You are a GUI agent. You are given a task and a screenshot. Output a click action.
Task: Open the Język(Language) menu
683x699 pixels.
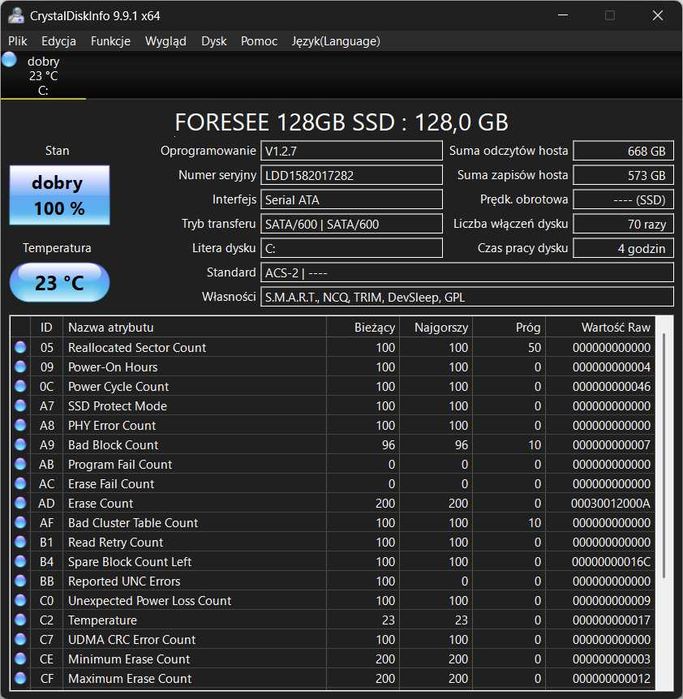(336, 41)
